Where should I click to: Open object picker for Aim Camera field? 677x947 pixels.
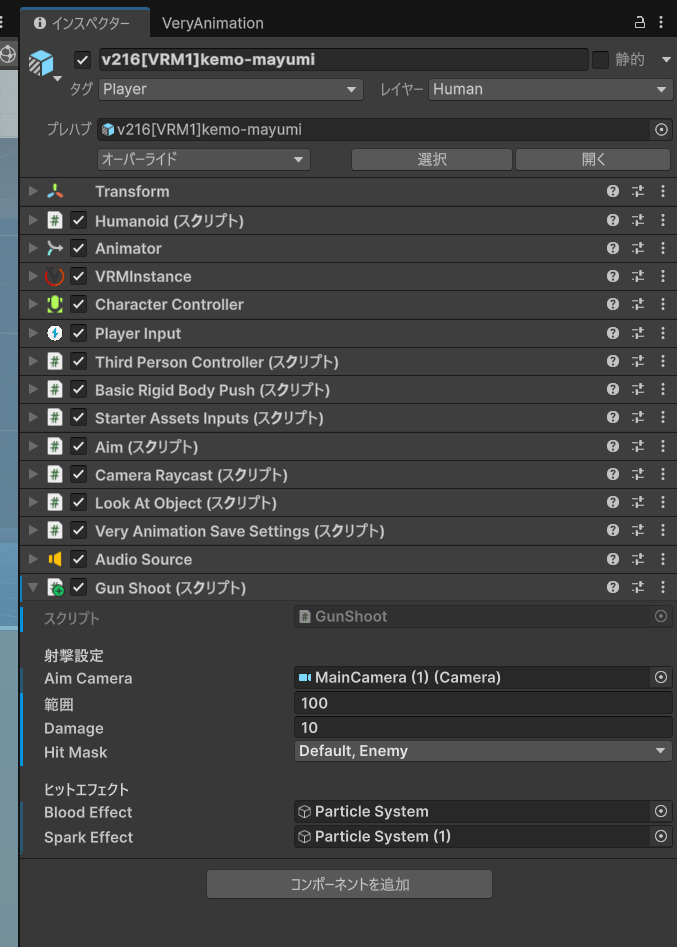(x=660, y=678)
